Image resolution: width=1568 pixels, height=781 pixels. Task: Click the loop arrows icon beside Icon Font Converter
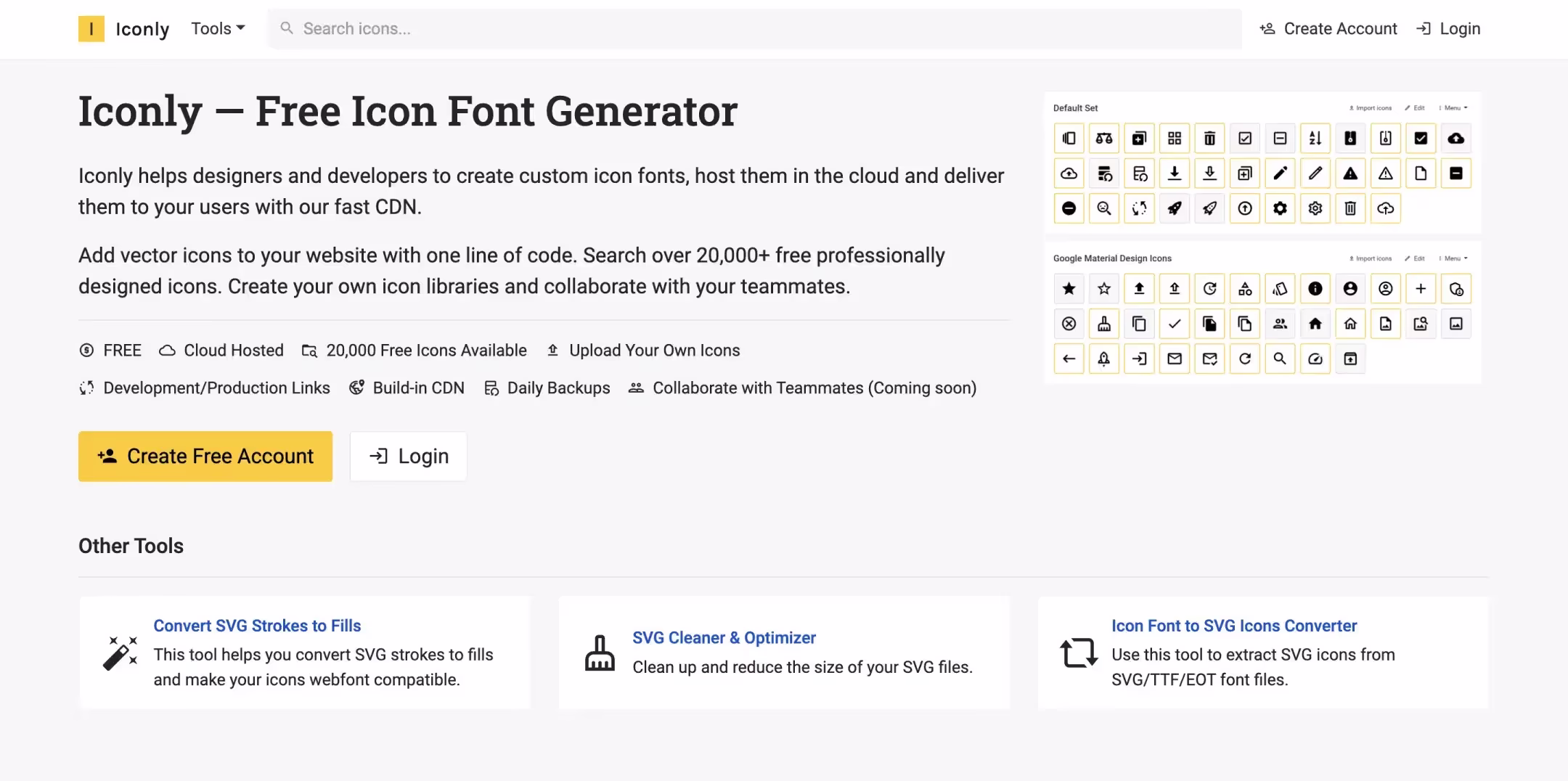(x=1078, y=653)
